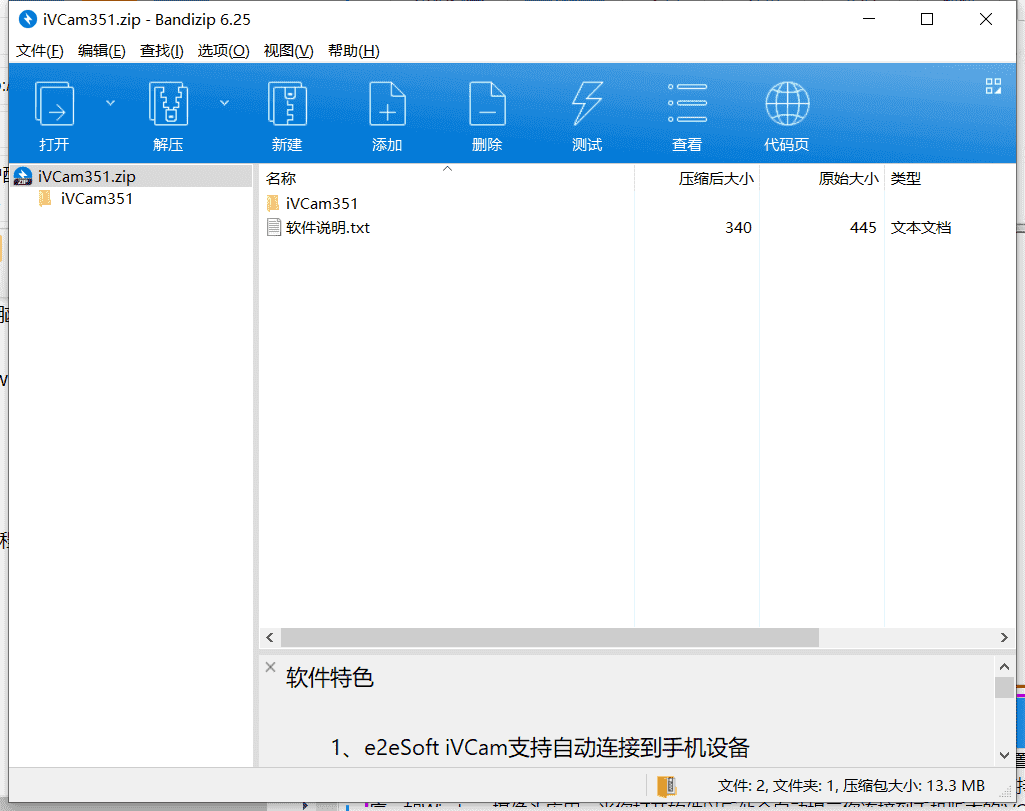Click the compressed size value 340
This screenshot has height=811, width=1025.
point(738,227)
